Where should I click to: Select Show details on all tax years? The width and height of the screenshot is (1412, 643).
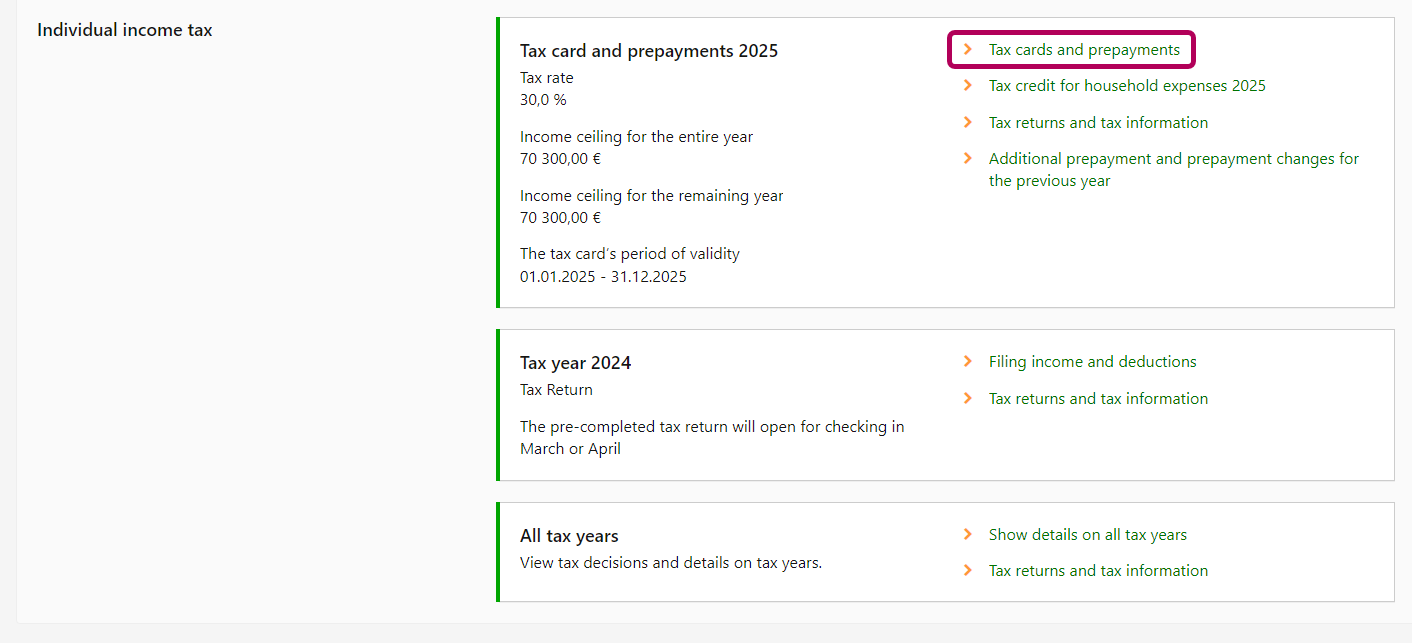coord(1087,535)
